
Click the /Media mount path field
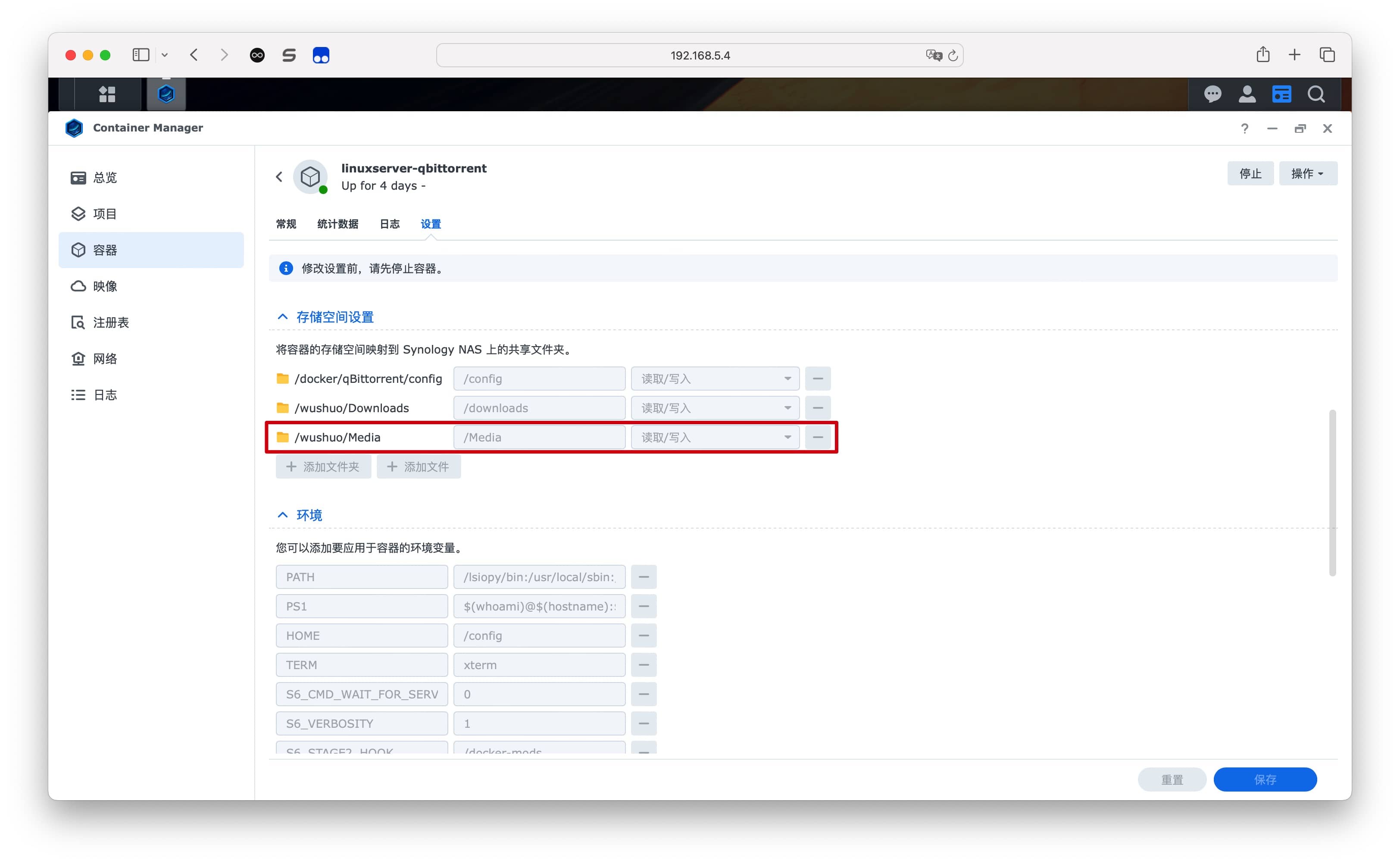539,437
